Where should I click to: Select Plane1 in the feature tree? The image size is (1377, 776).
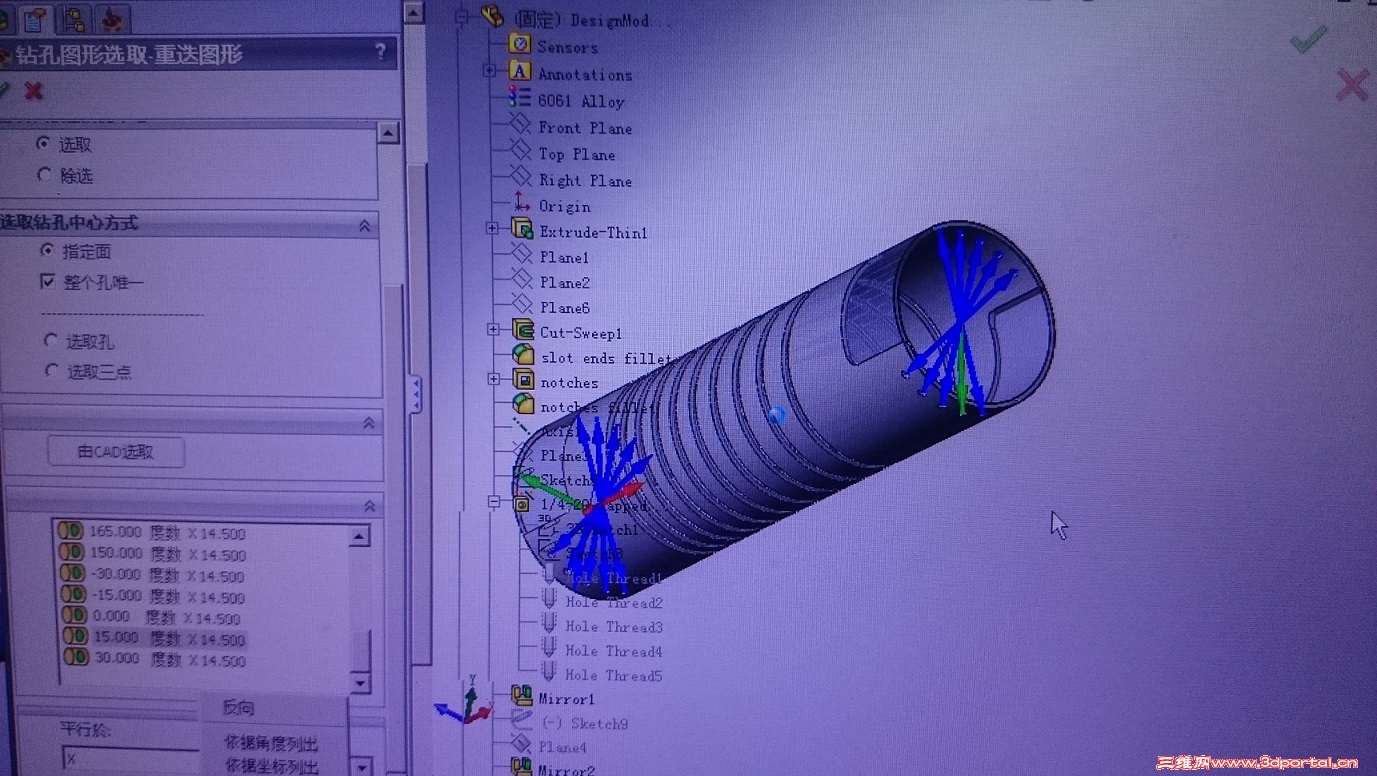point(564,256)
